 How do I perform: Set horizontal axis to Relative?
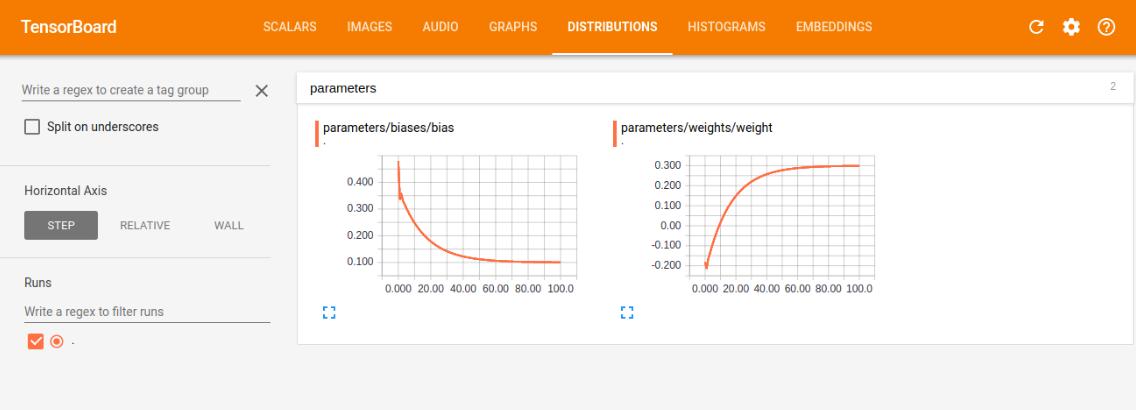coord(145,225)
